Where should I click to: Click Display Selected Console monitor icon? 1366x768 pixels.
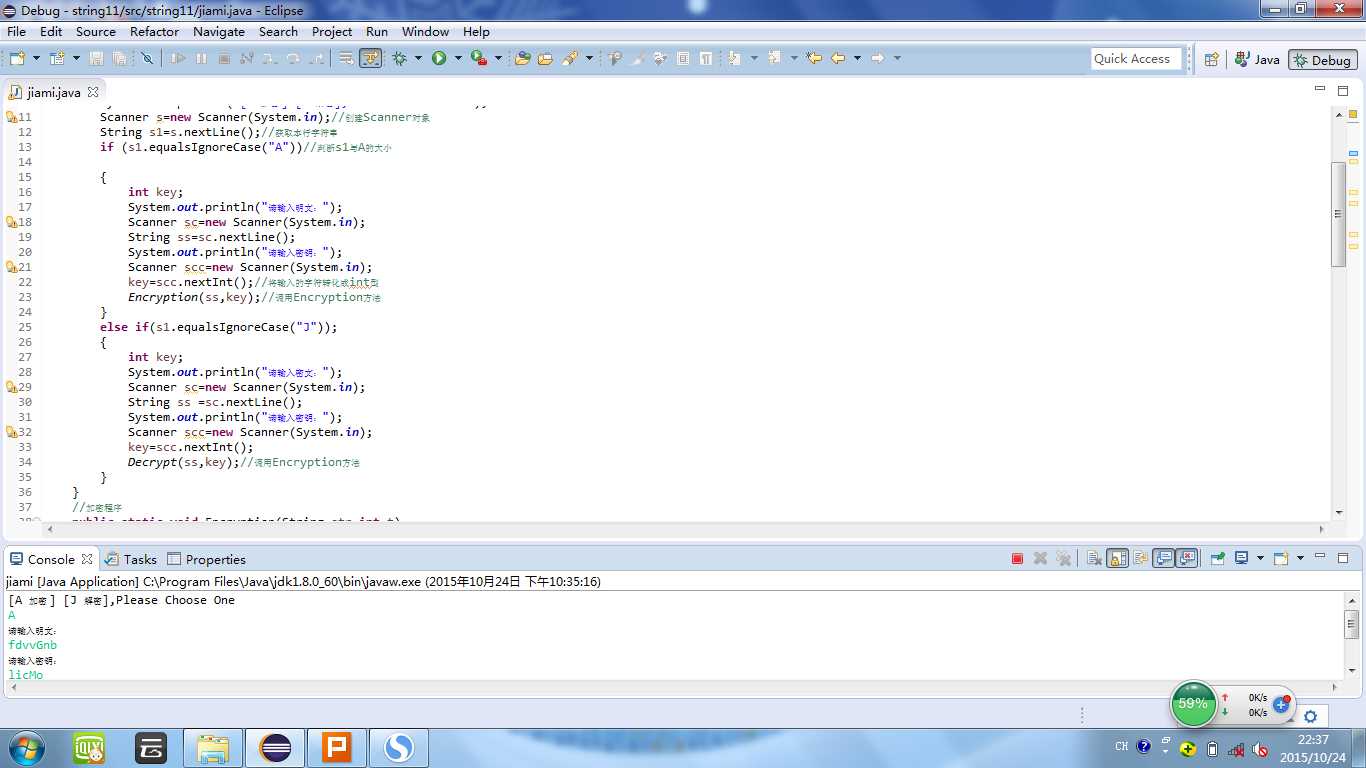coord(1241,558)
